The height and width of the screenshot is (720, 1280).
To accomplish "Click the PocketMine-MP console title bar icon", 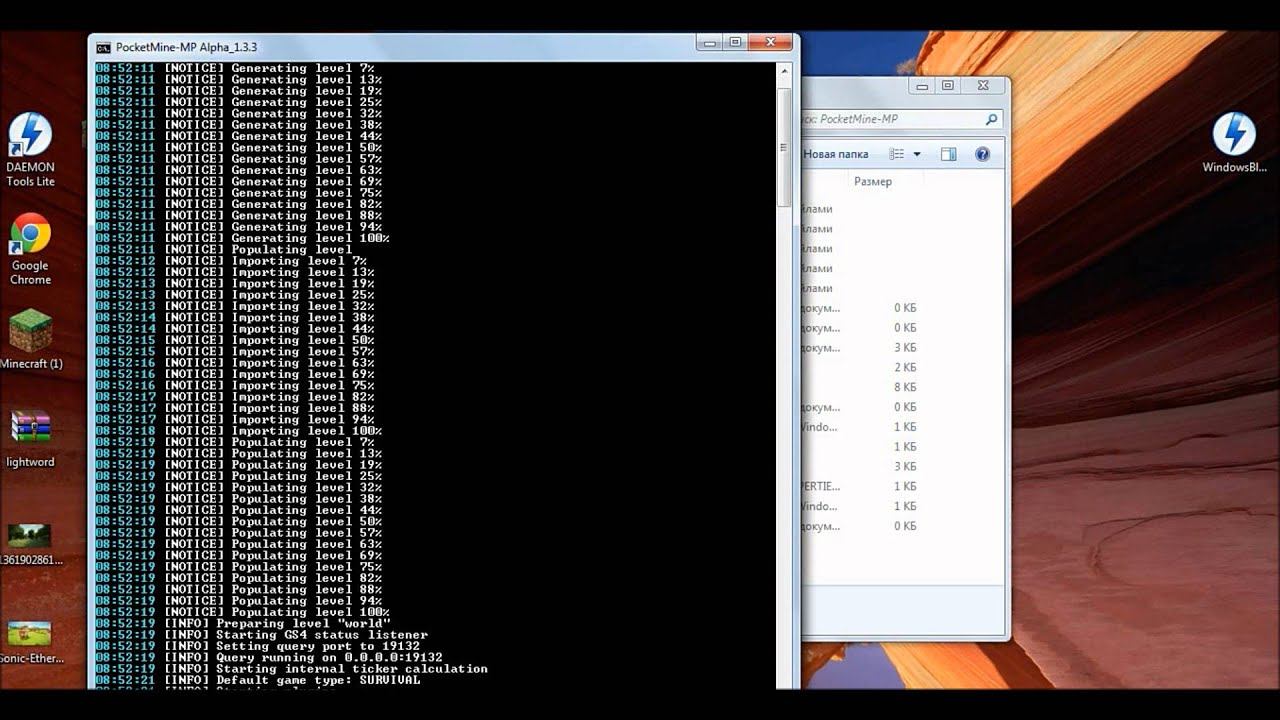I will [x=103, y=47].
